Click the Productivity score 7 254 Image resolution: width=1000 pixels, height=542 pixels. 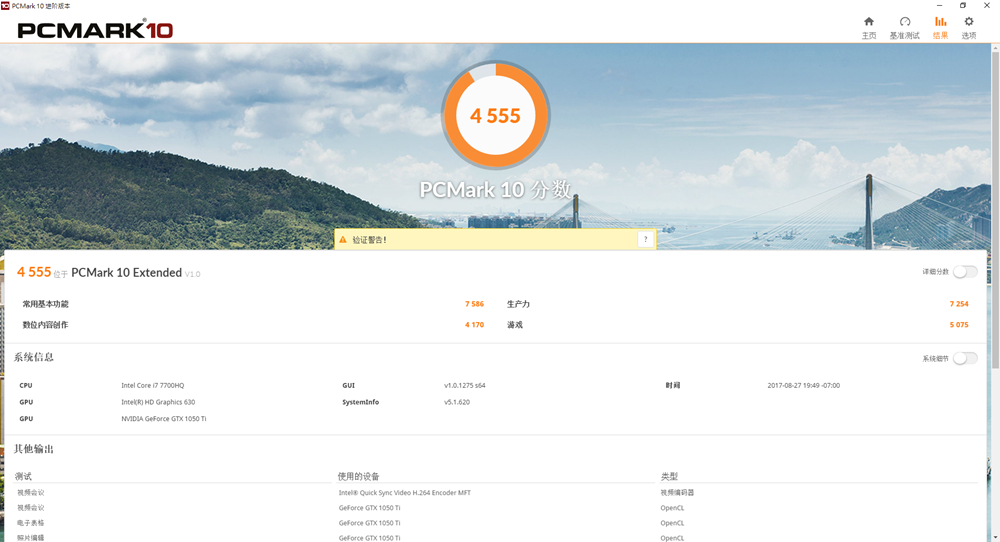pyautogui.click(x=959, y=304)
